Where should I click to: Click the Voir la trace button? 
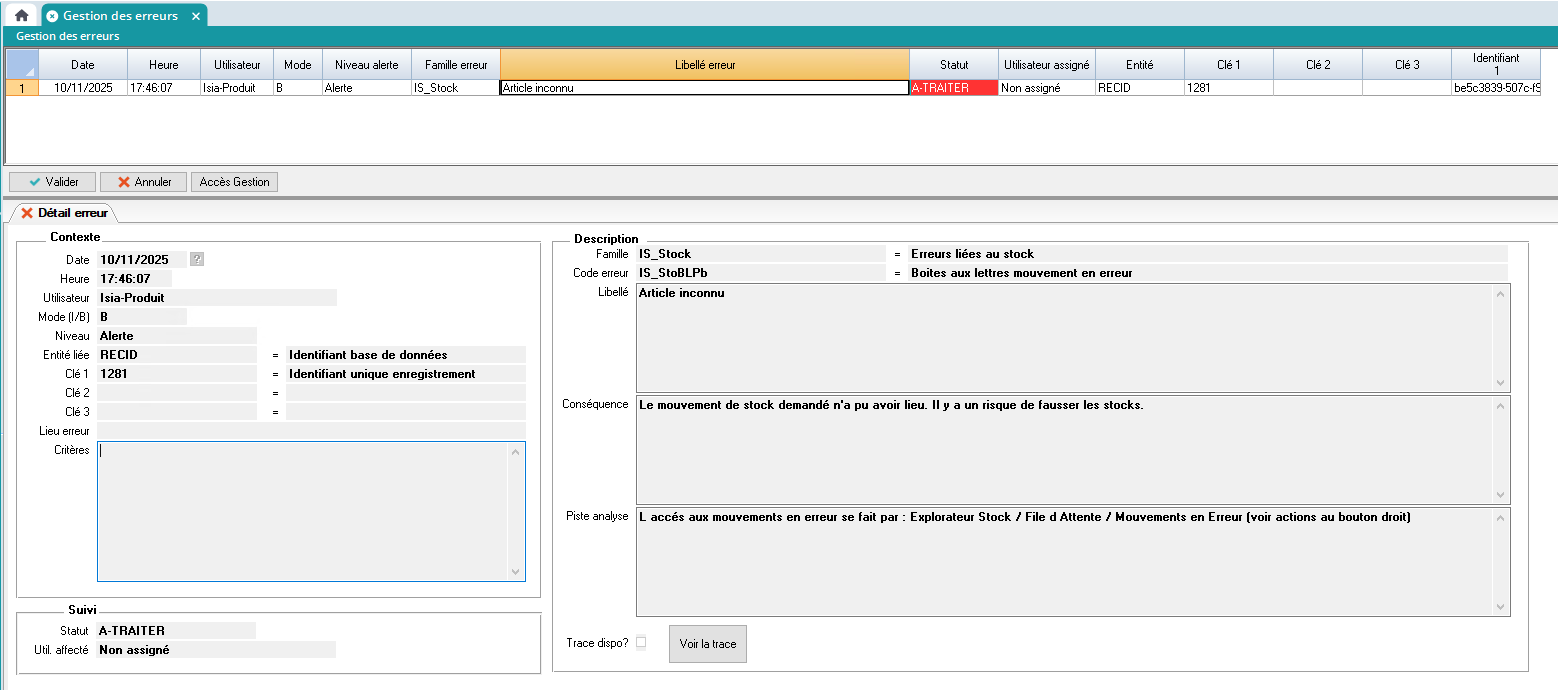707,644
